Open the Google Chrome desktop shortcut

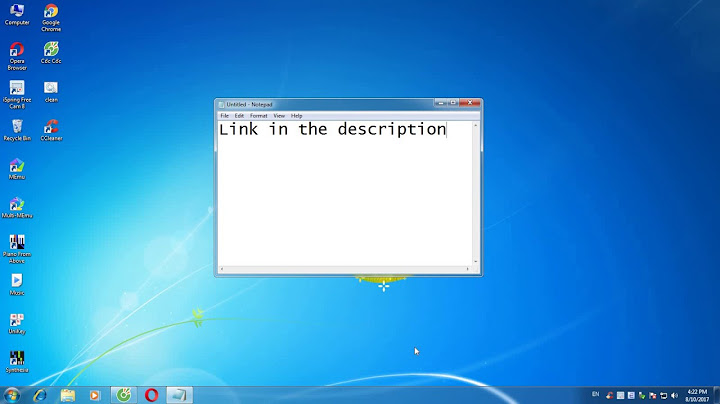[51, 18]
